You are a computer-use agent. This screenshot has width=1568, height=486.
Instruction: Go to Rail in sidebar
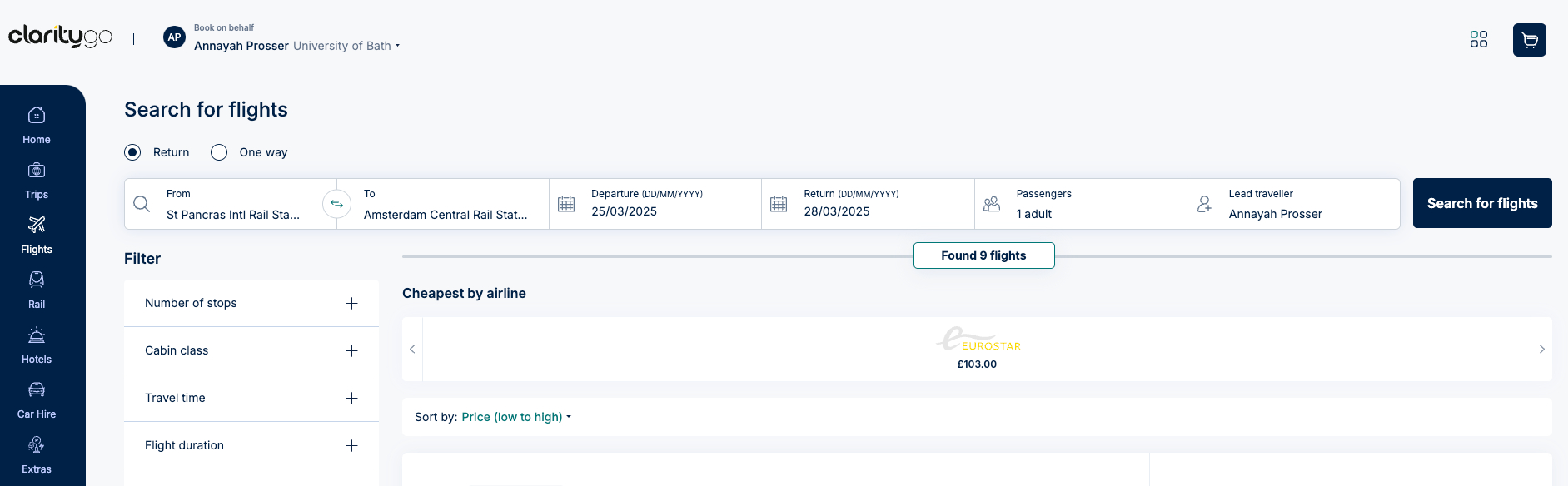pos(37,290)
